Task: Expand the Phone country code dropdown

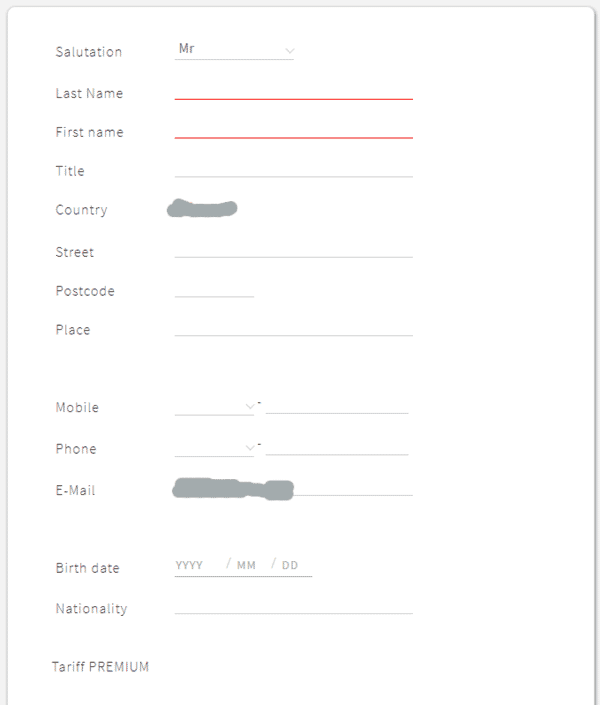Action: [215, 447]
